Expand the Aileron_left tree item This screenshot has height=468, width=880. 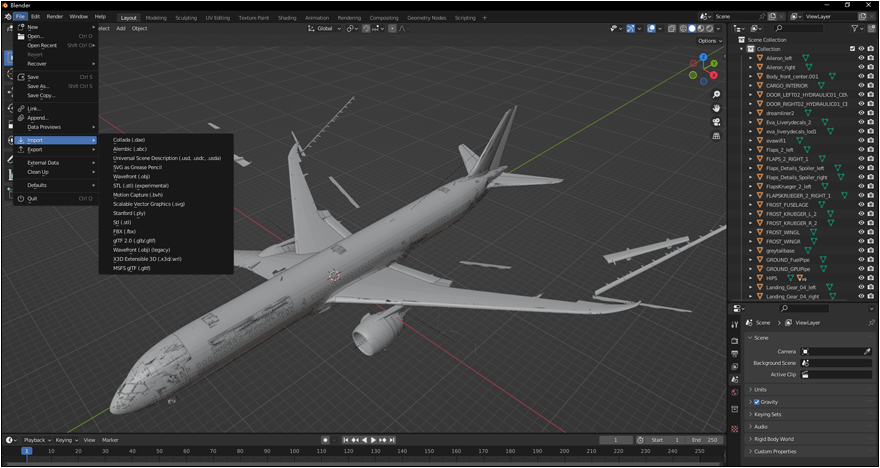point(750,58)
